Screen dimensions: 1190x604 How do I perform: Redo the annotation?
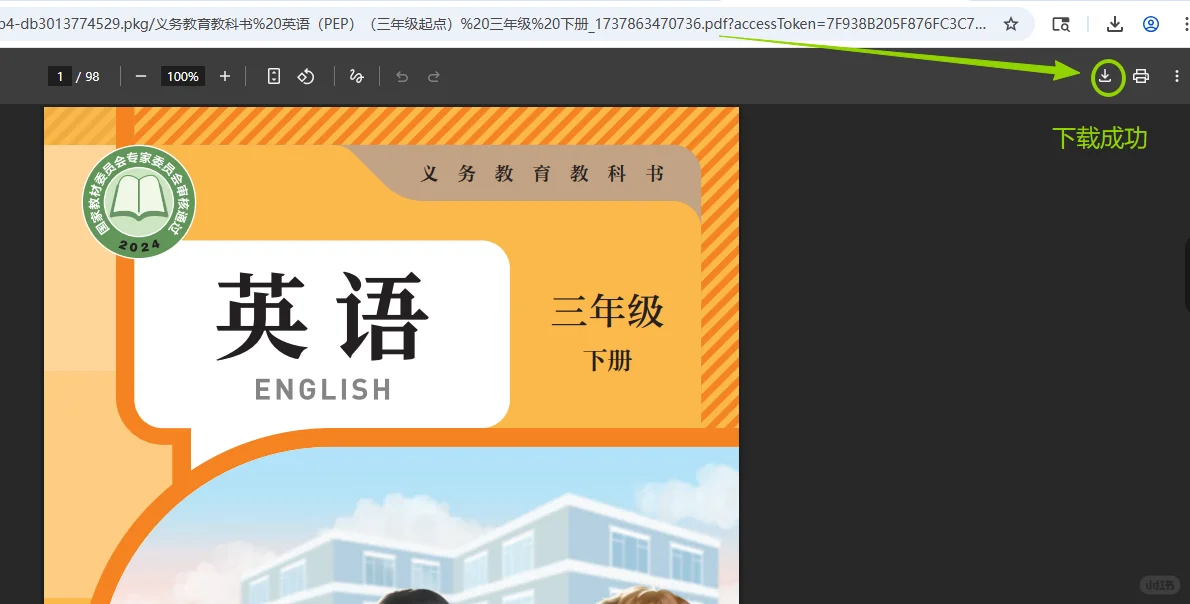433,77
